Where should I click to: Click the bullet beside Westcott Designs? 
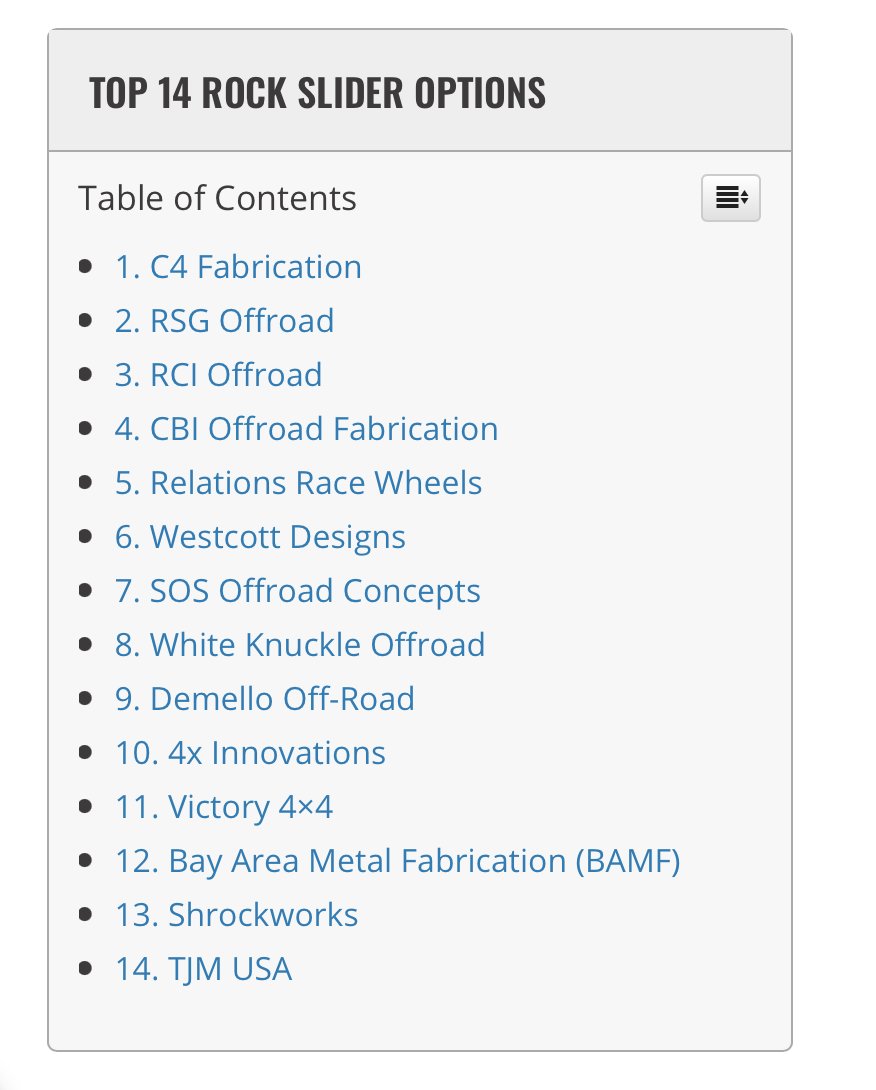[x=86, y=537]
